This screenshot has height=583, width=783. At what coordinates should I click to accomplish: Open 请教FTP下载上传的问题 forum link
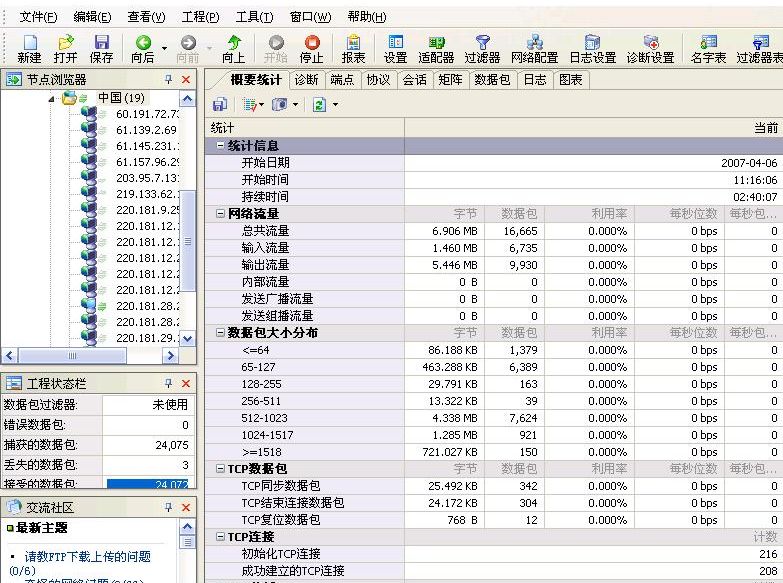point(88,556)
